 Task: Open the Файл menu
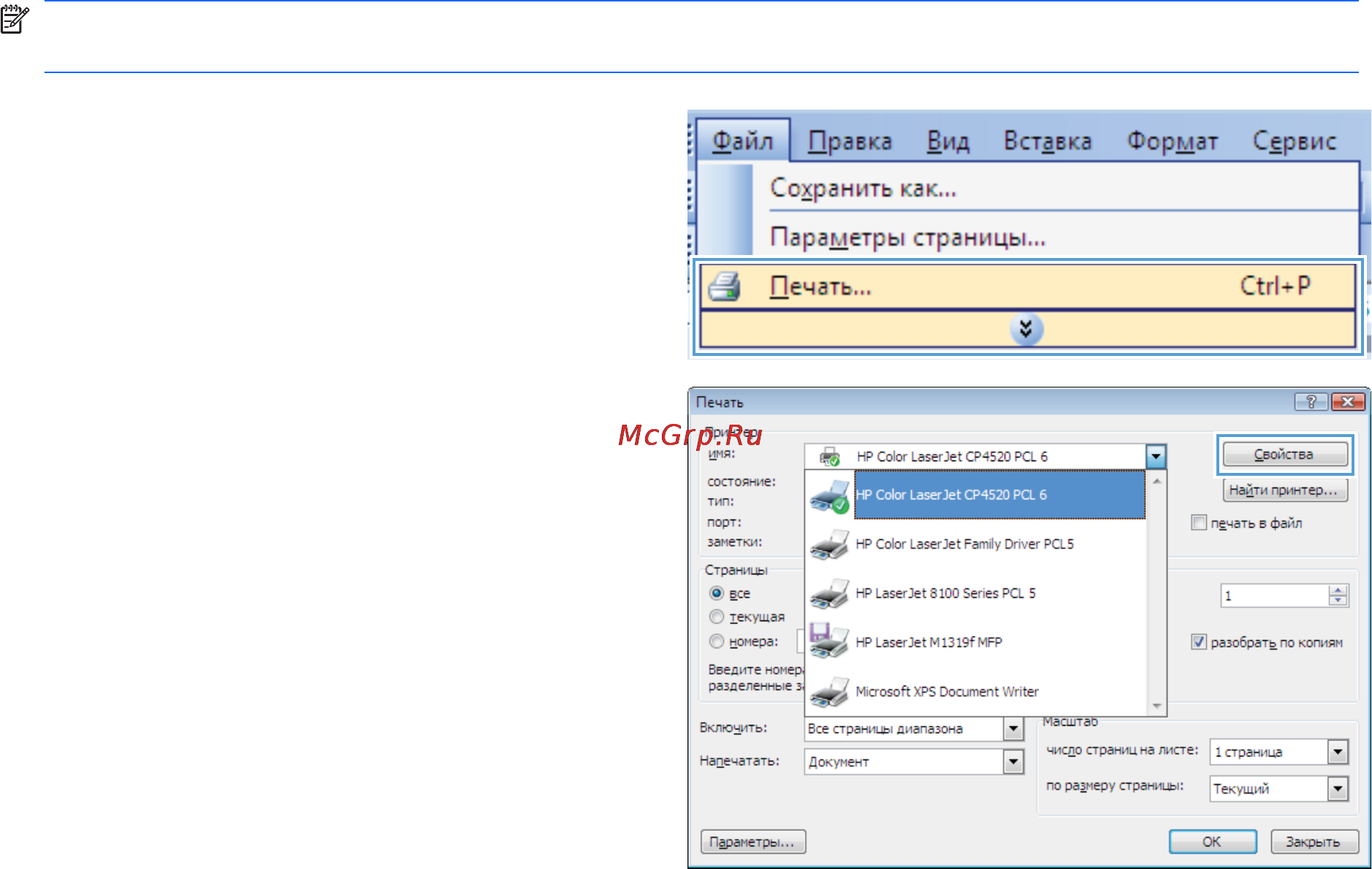(x=743, y=140)
